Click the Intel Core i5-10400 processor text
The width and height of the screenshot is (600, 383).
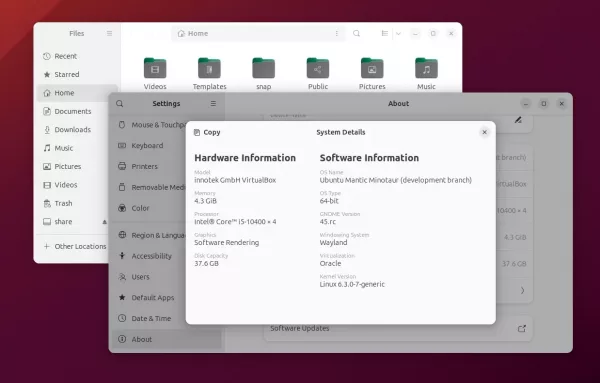(235, 222)
